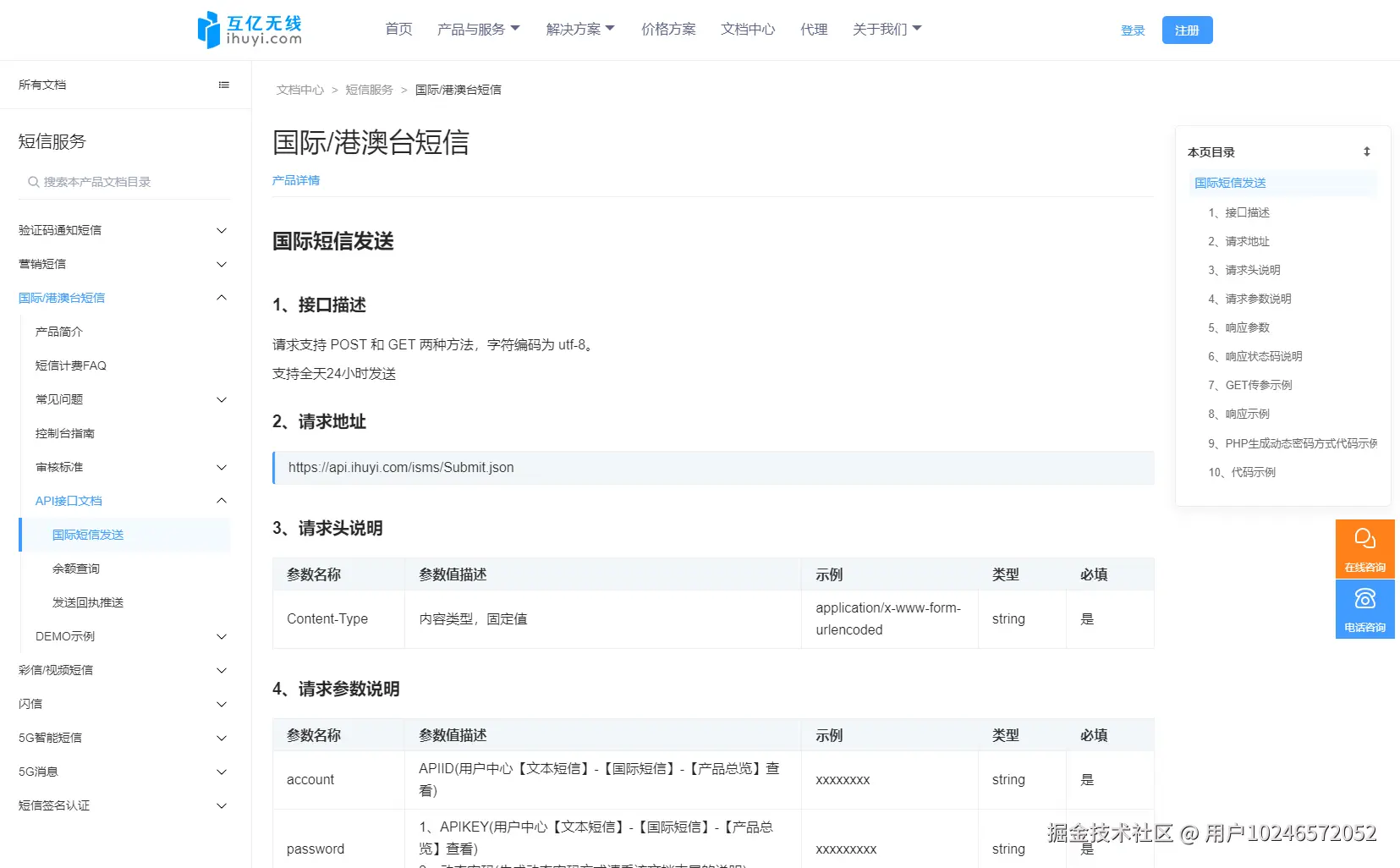Click the API URL https://api.ihuyi.com/isms/Submit.json

401,467
